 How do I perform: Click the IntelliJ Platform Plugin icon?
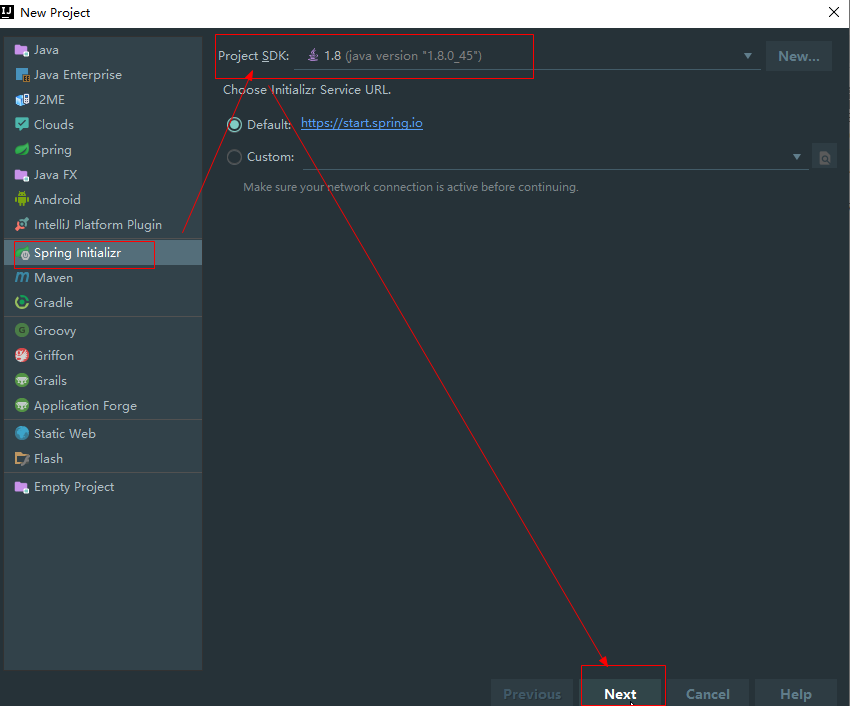[x=22, y=224]
